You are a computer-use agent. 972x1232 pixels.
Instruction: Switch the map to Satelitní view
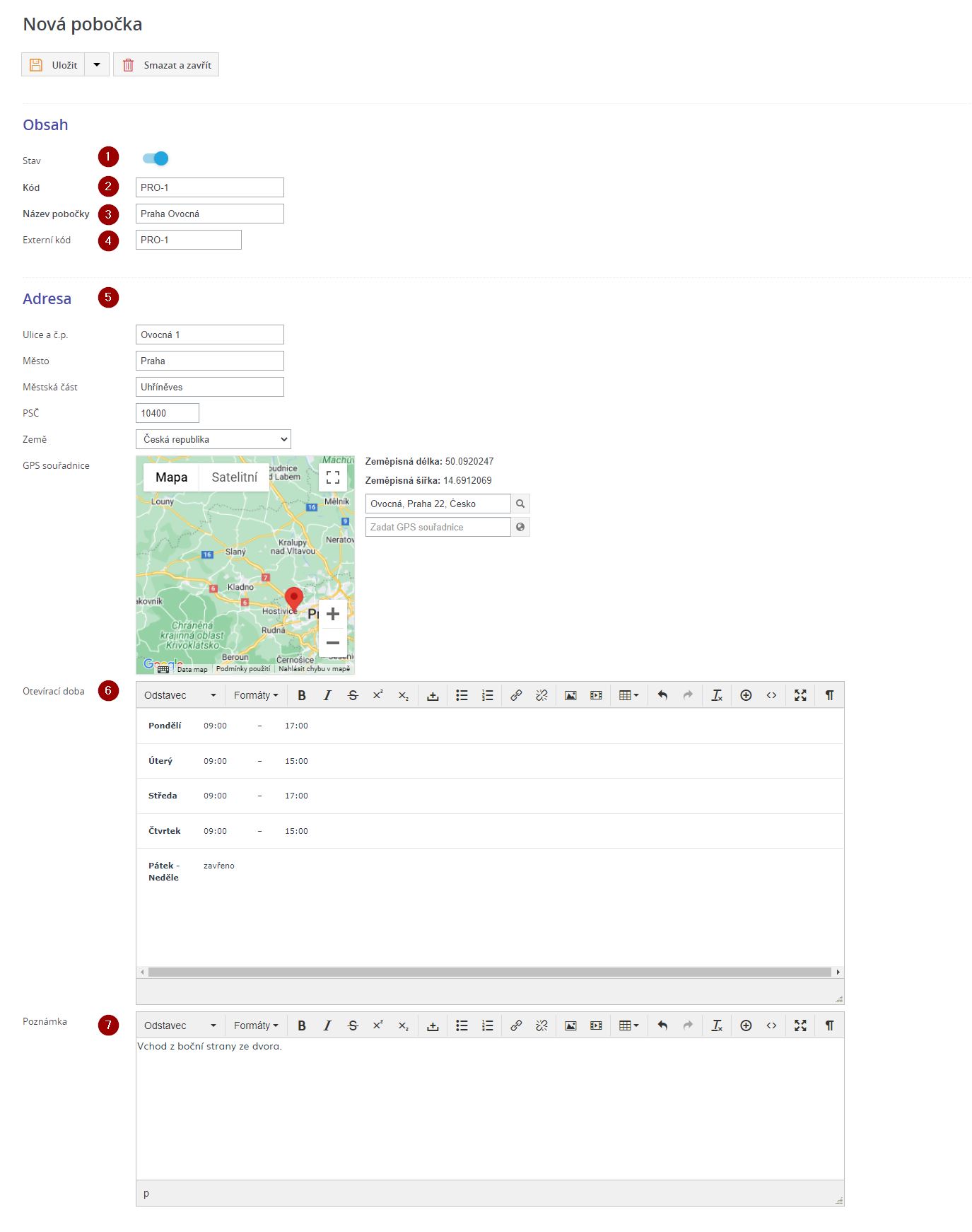pyautogui.click(x=234, y=477)
